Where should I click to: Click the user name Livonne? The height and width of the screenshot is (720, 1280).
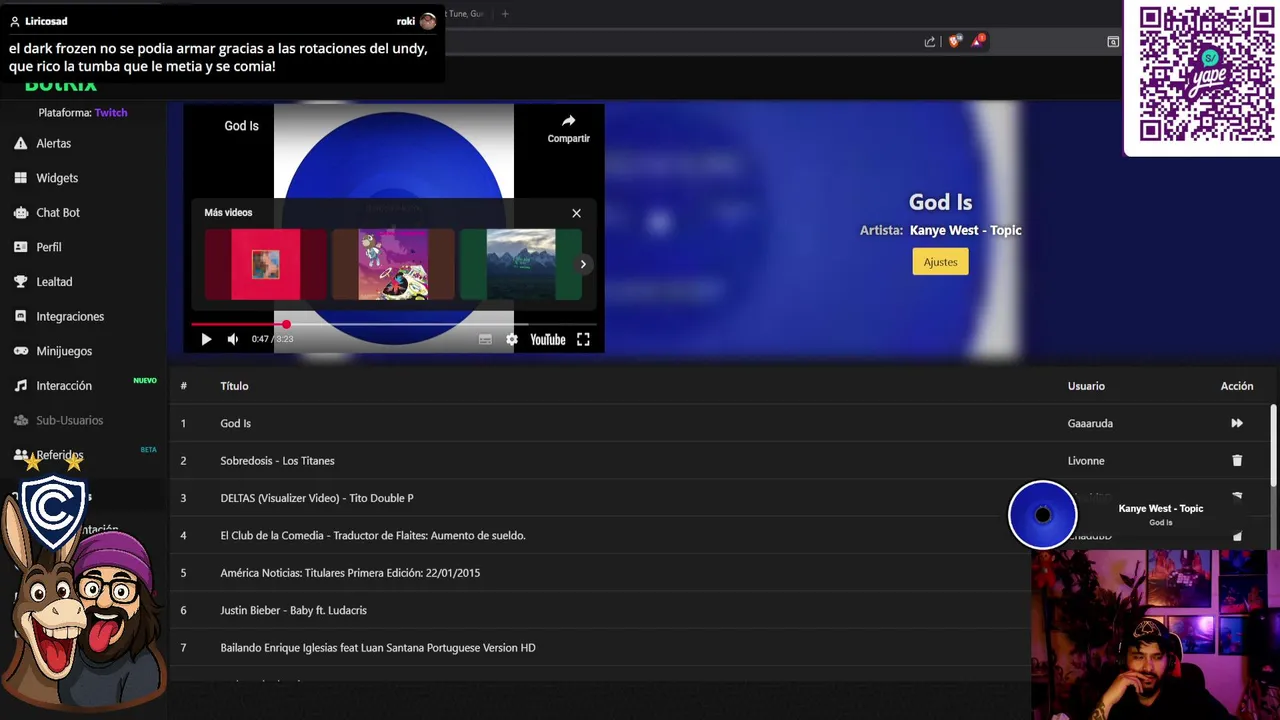click(x=1086, y=461)
